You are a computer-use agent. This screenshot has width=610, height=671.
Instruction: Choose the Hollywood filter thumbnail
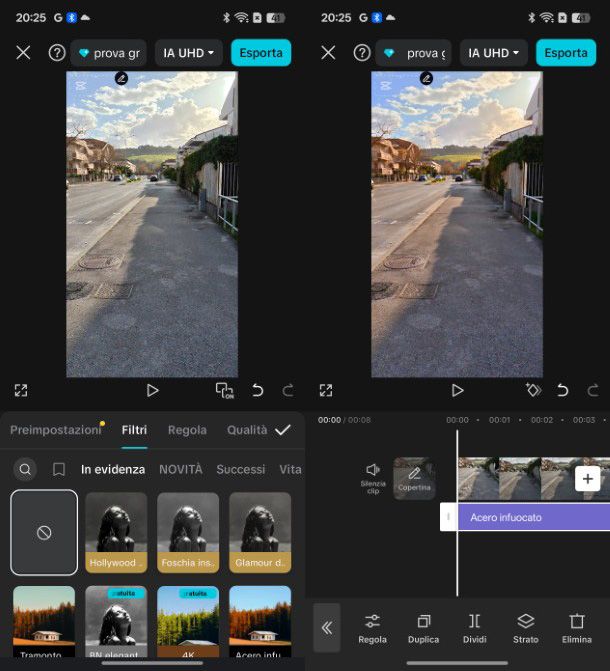click(x=116, y=532)
